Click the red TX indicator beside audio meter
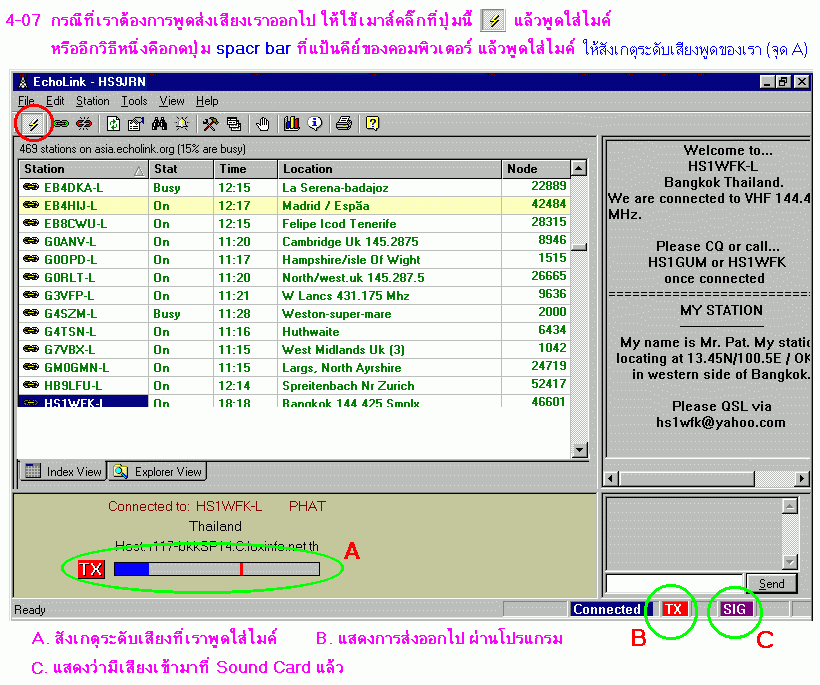820x685 pixels. (x=91, y=569)
